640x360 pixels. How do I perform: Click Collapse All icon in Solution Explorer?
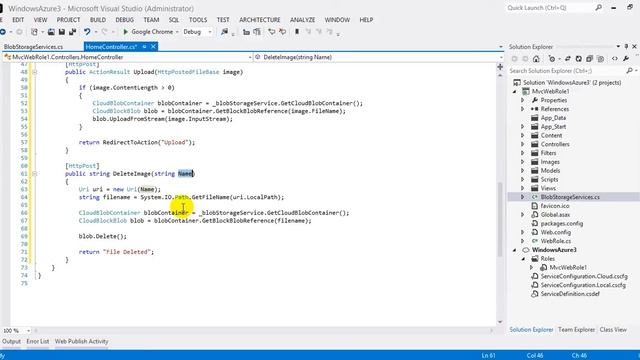click(x=589, y=59)
